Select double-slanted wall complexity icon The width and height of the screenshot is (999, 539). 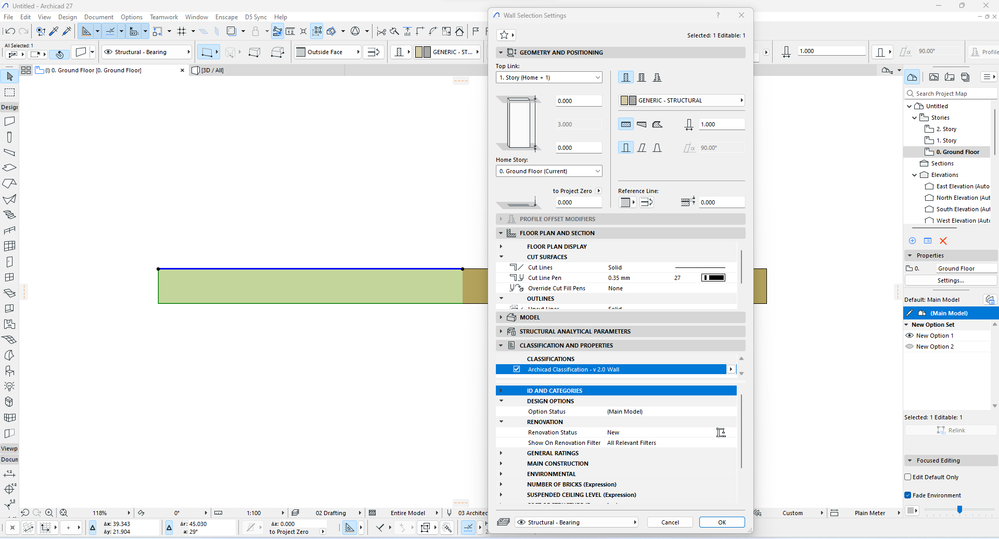point(657,148)
